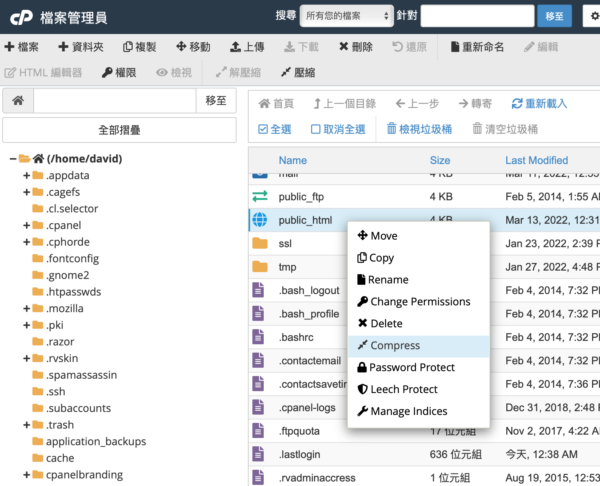The width and height of the screenshot is (600, 486).
Task: Click the tmp folder icon
Action: pyautogui.click(x=260, y=266)
